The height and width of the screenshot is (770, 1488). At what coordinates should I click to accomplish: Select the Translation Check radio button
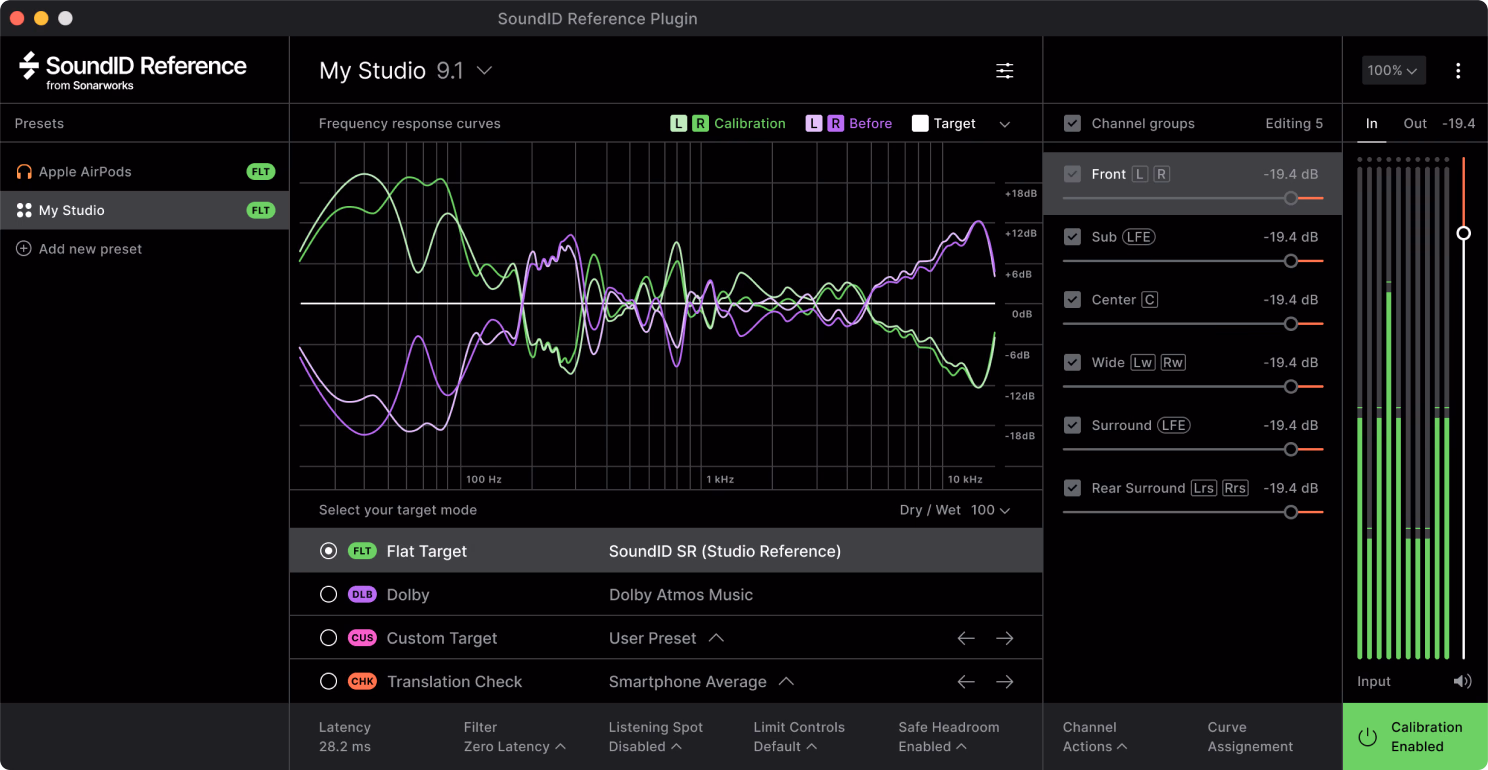328,682
